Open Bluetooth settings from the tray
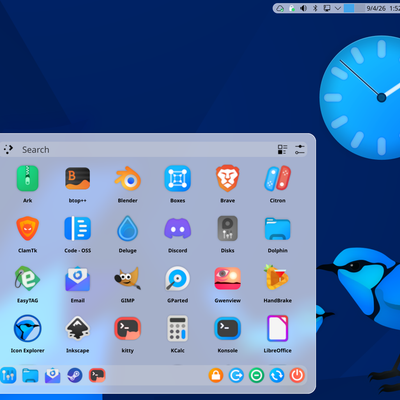This screenshot has height=400, width=400. (x=315, y=8)
